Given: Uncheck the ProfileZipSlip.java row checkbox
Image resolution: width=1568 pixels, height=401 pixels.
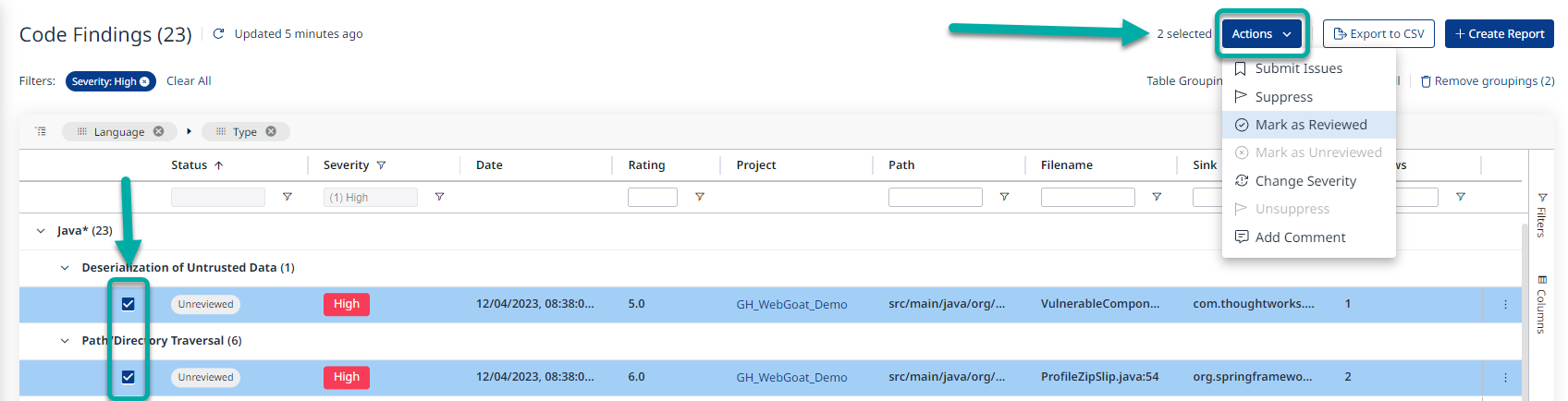Looking at the screenshot, I should coord(129,377).
